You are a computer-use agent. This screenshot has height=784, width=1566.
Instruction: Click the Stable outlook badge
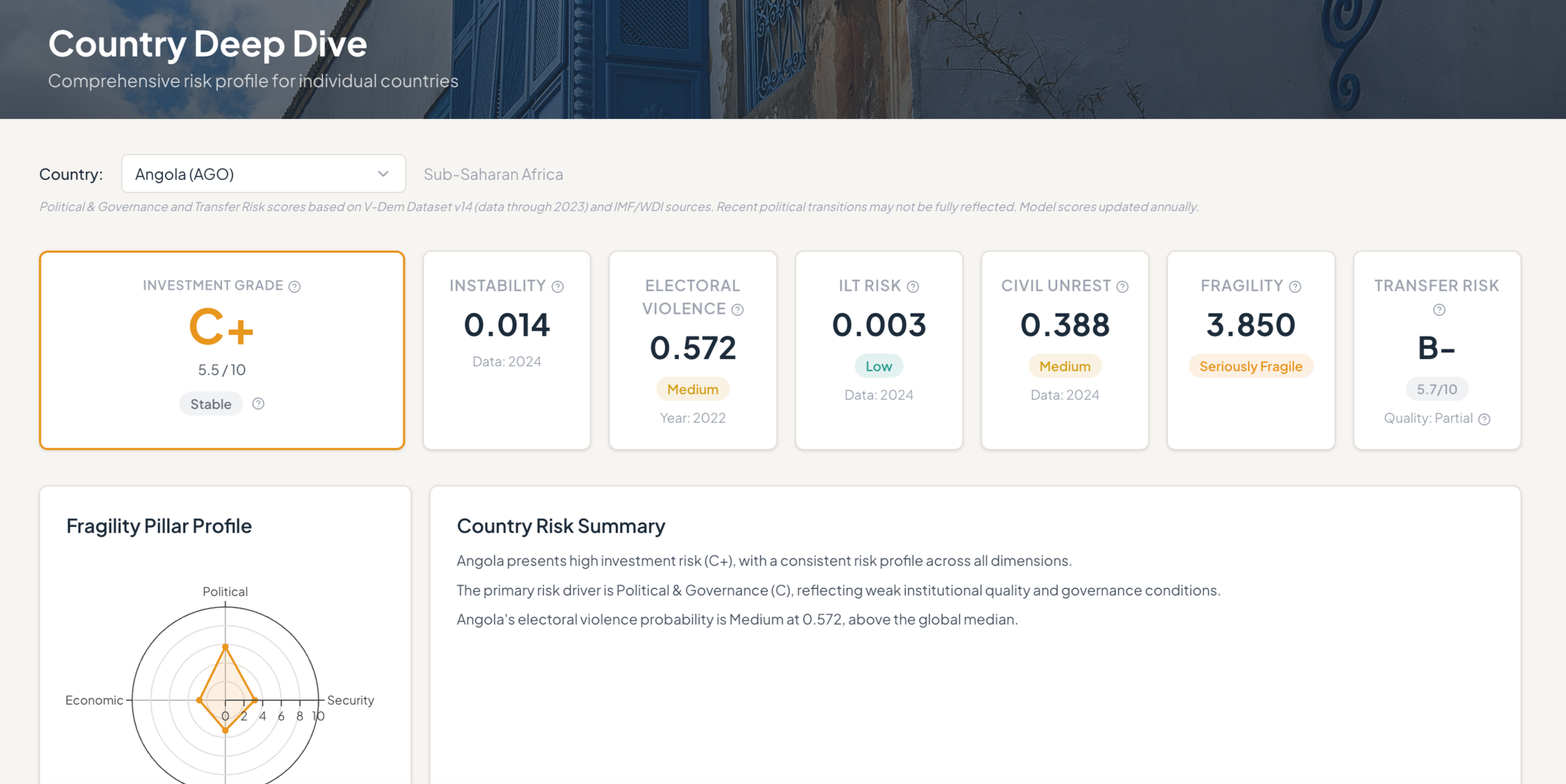(x=211, y=404)
